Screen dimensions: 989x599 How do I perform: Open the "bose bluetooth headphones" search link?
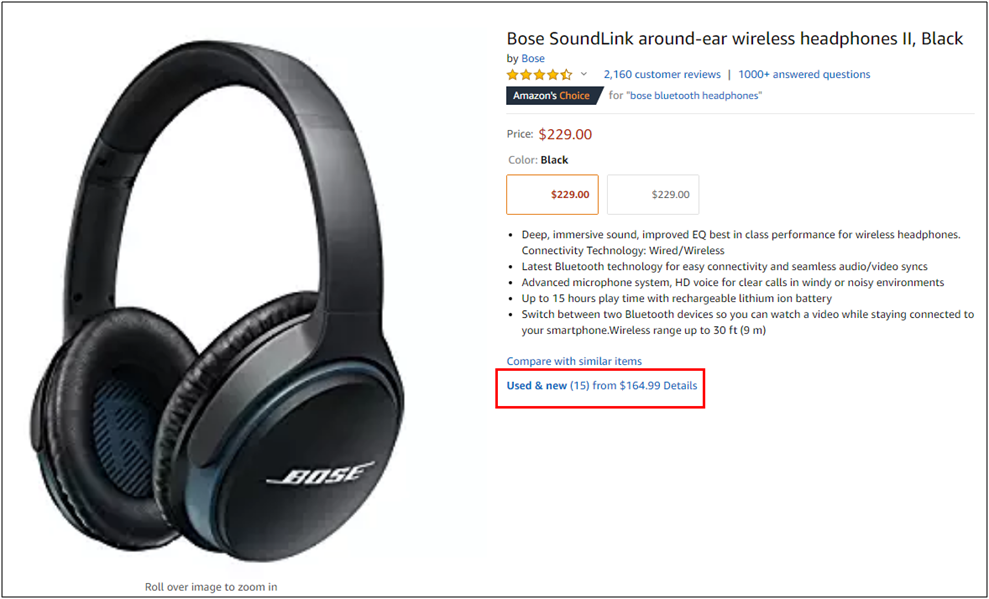[694, 96]
